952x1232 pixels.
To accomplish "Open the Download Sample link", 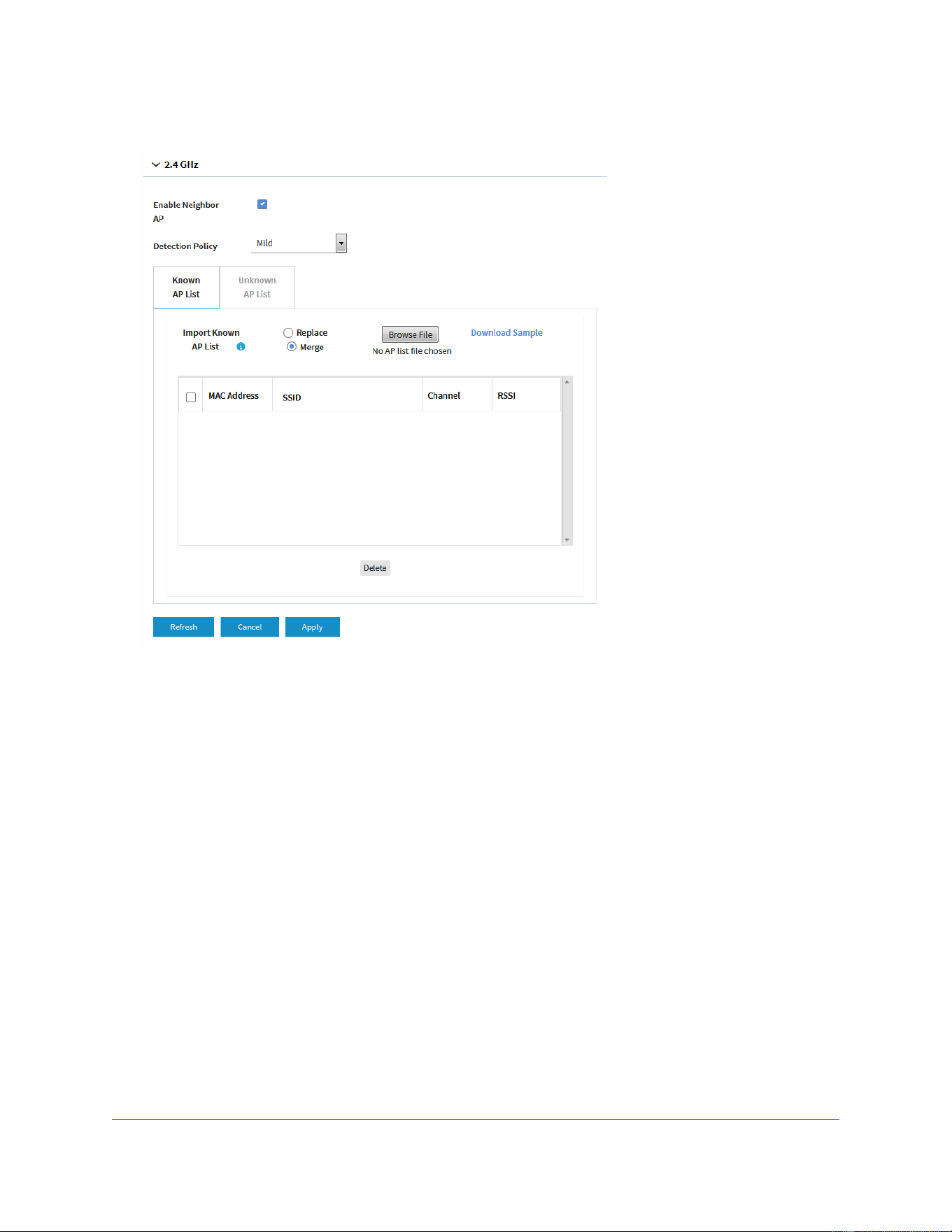I will [x=506, y=333].
